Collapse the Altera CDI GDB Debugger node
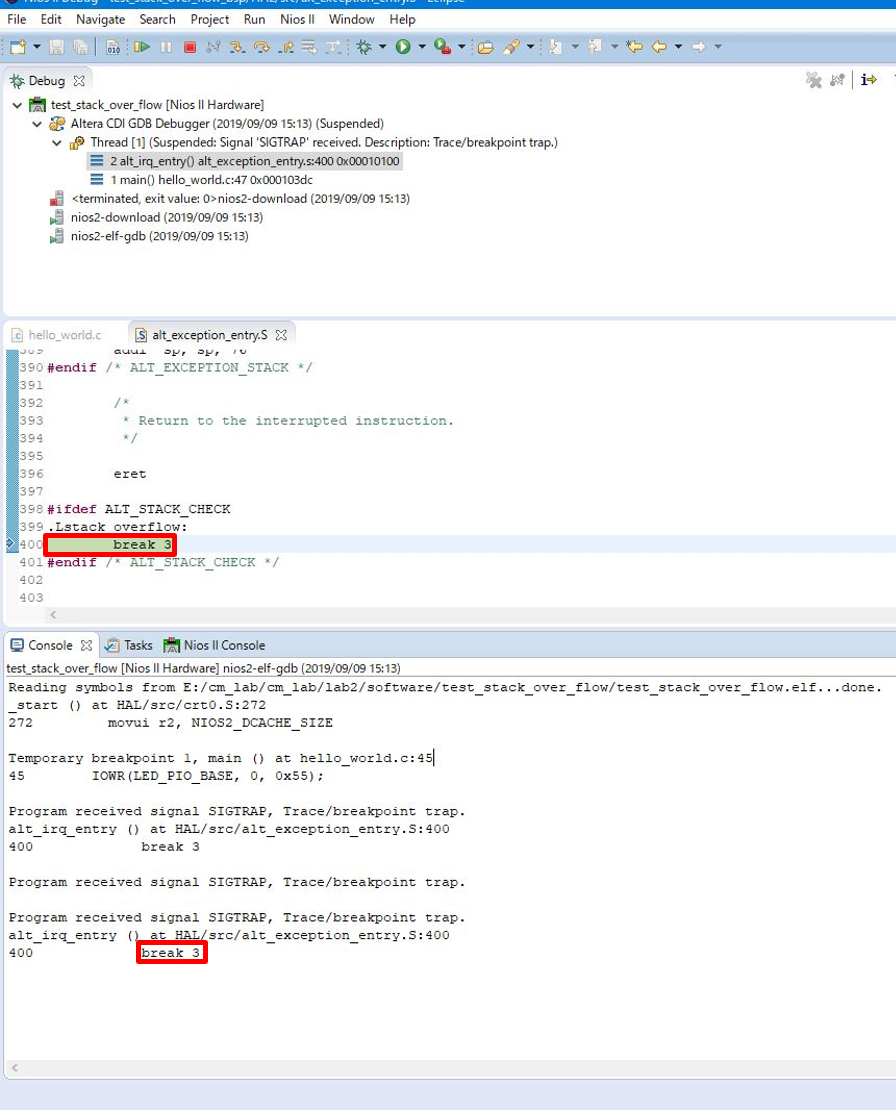Image resolution: width=896 pixels, height=1110 pixels. 37,124
